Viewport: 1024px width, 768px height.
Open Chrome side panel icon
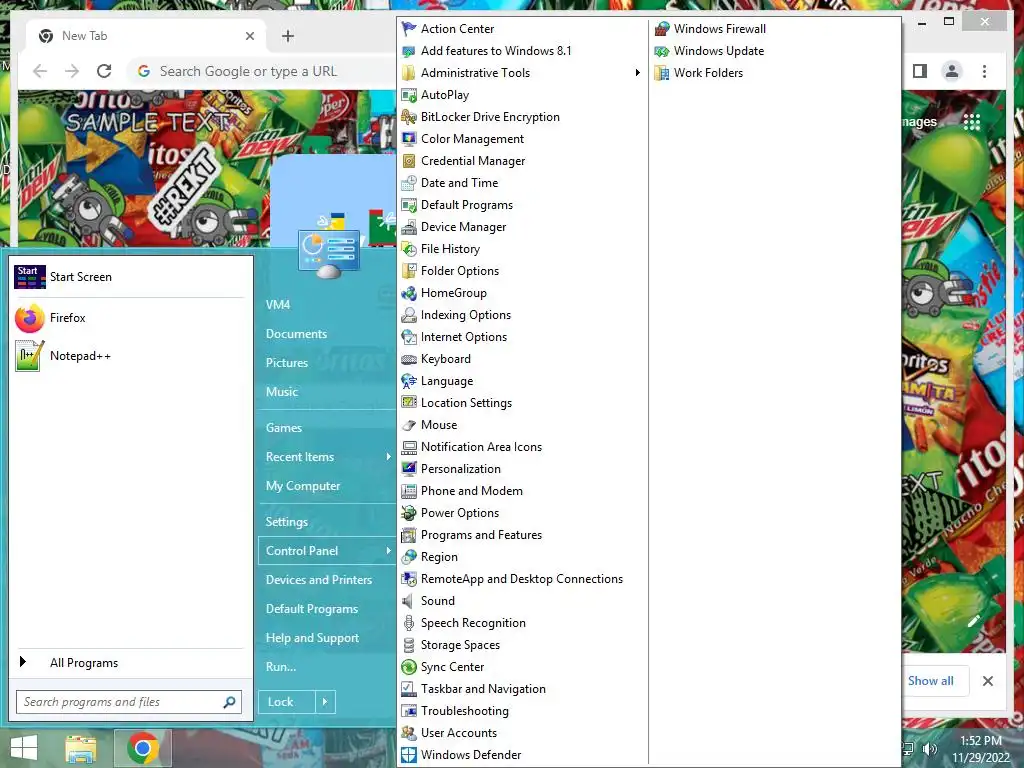click(x=920, y=71)
